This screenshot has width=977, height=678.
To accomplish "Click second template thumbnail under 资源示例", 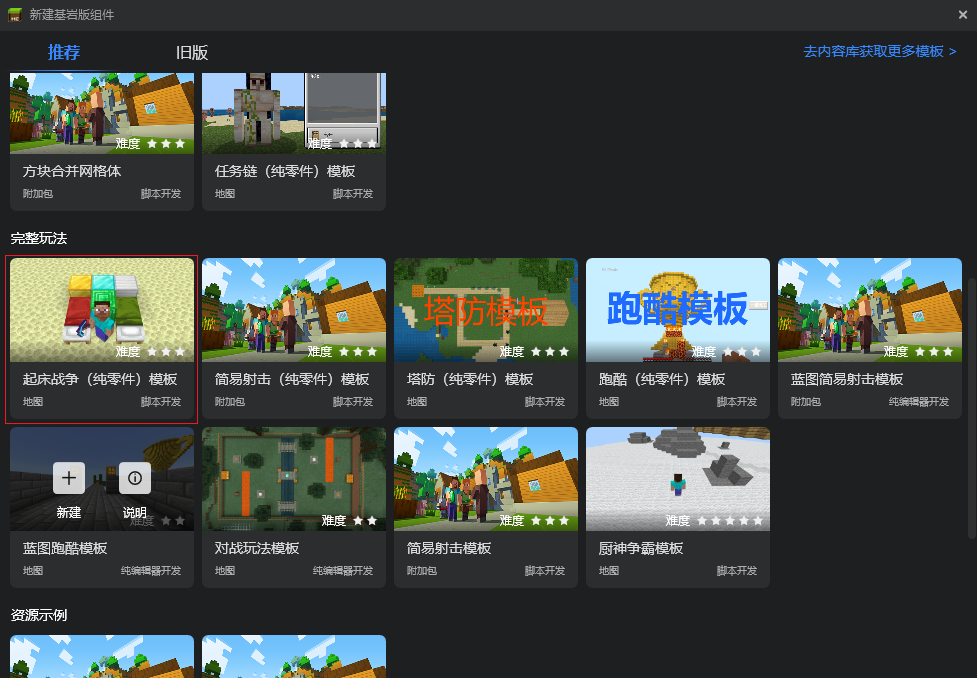I will [x=294, y=656].
